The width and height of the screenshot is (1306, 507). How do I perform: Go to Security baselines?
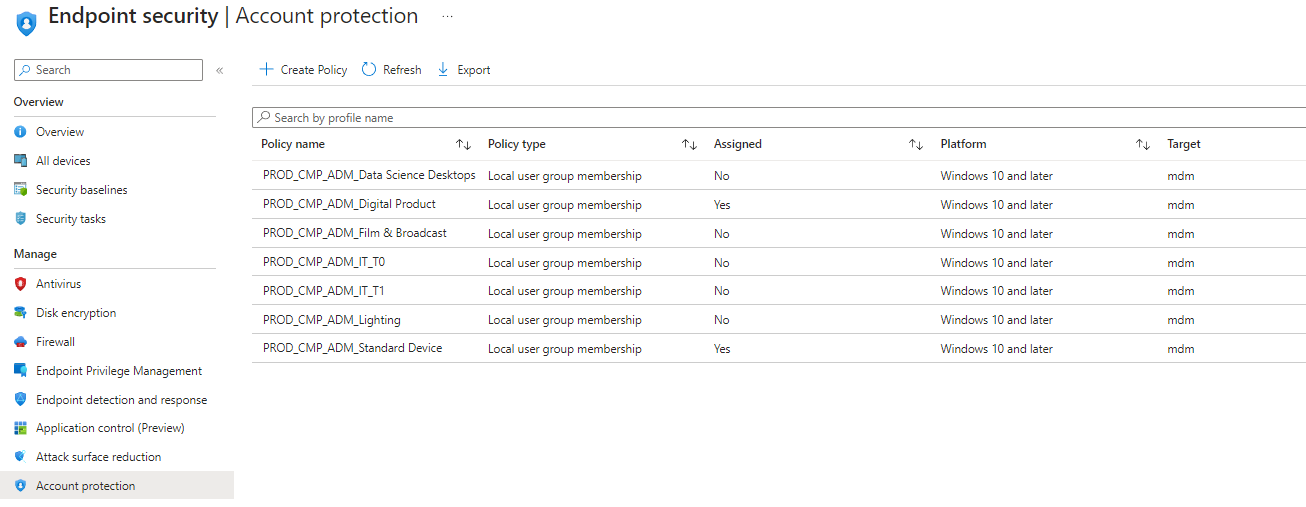(x=82, y=190)
